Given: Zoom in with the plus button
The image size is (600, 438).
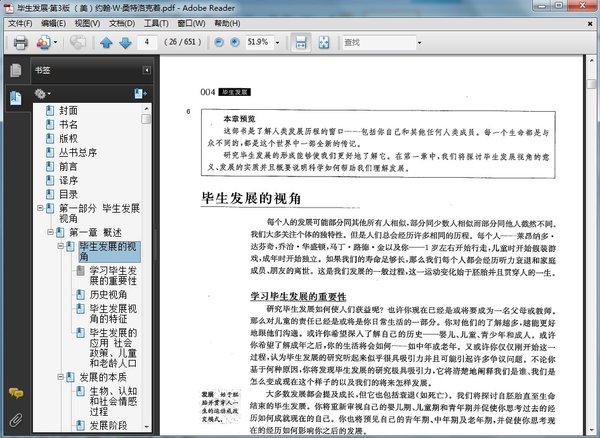Looking at the screenshot, I should 235,42.
